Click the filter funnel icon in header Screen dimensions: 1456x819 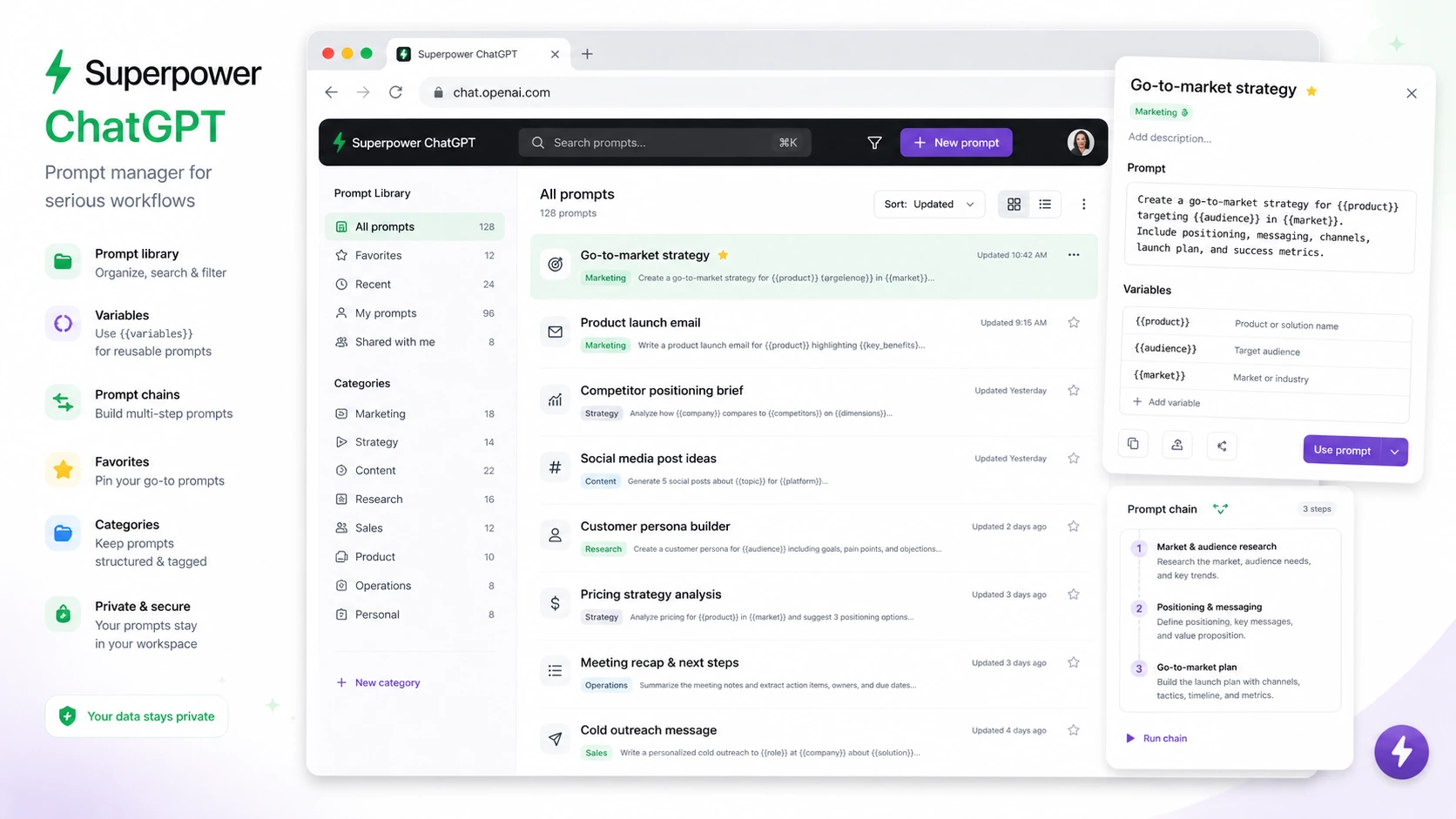coord(874,143)
